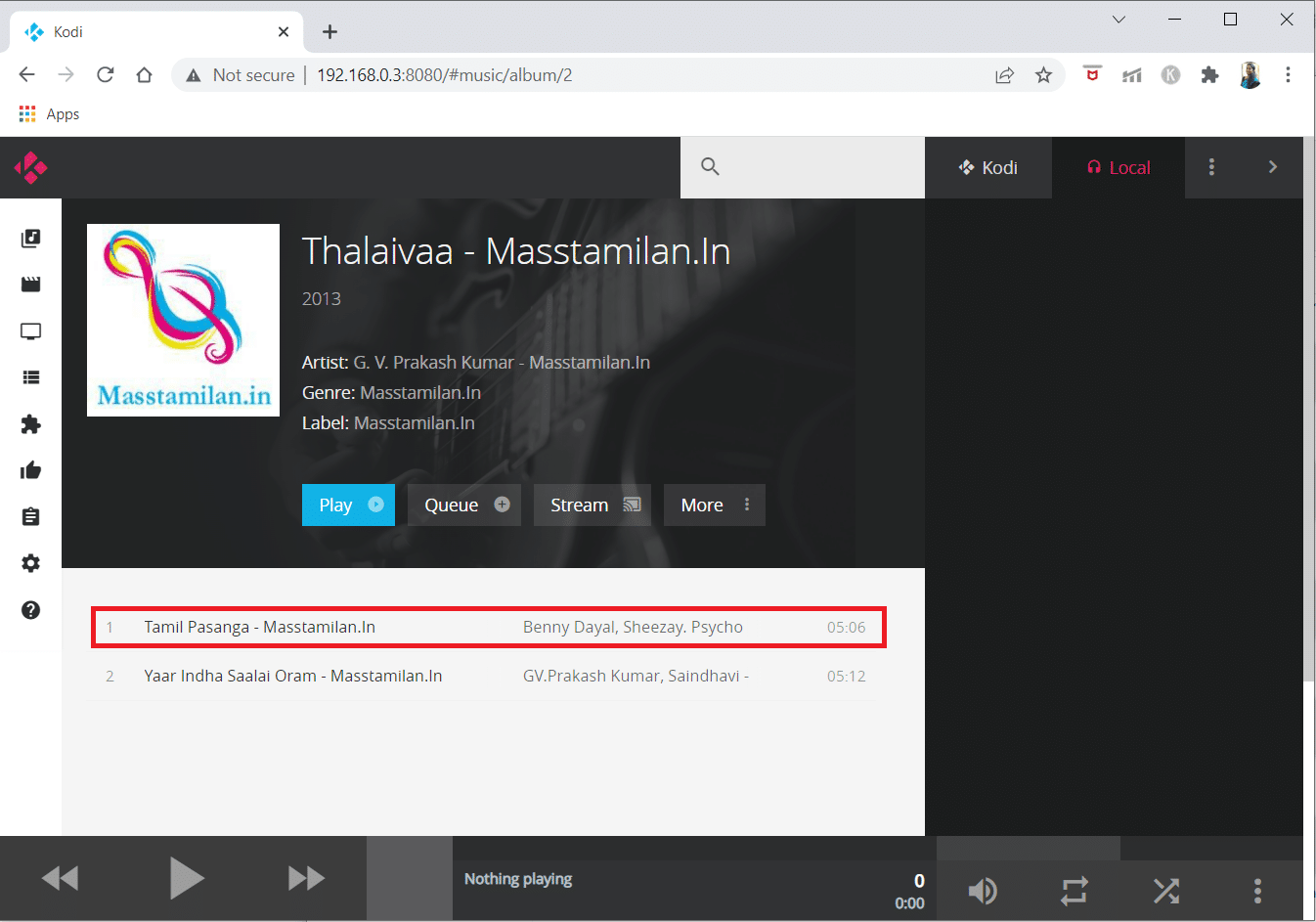Click the browser forward arrow
The width and height of the screenshot is (1316, 922).
(66, 74)
